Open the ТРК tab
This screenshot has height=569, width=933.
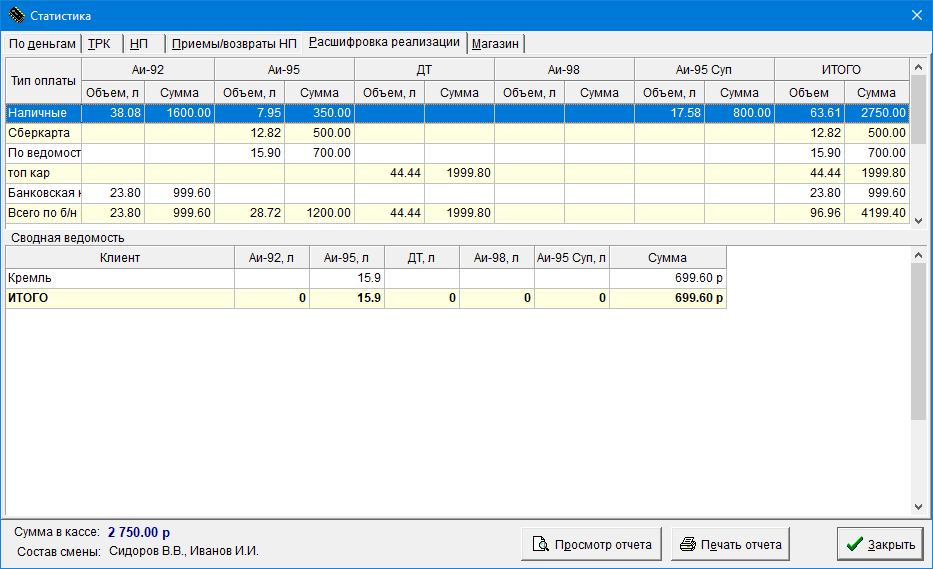click(99, 44)
